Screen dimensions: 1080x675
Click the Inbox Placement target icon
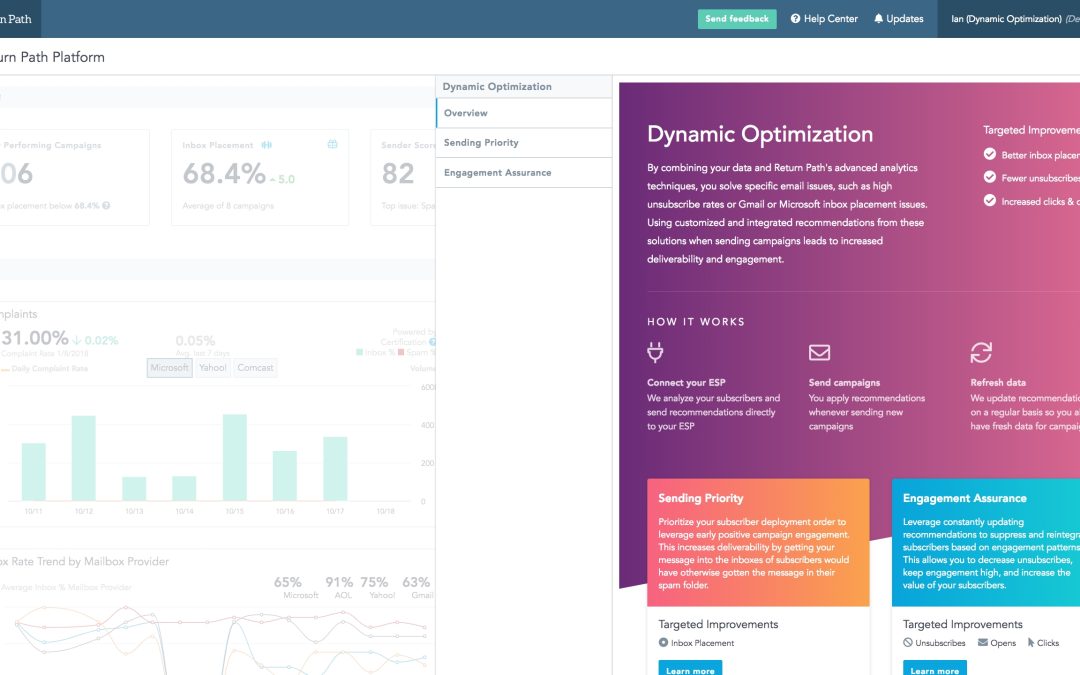(x=663, y=643)
